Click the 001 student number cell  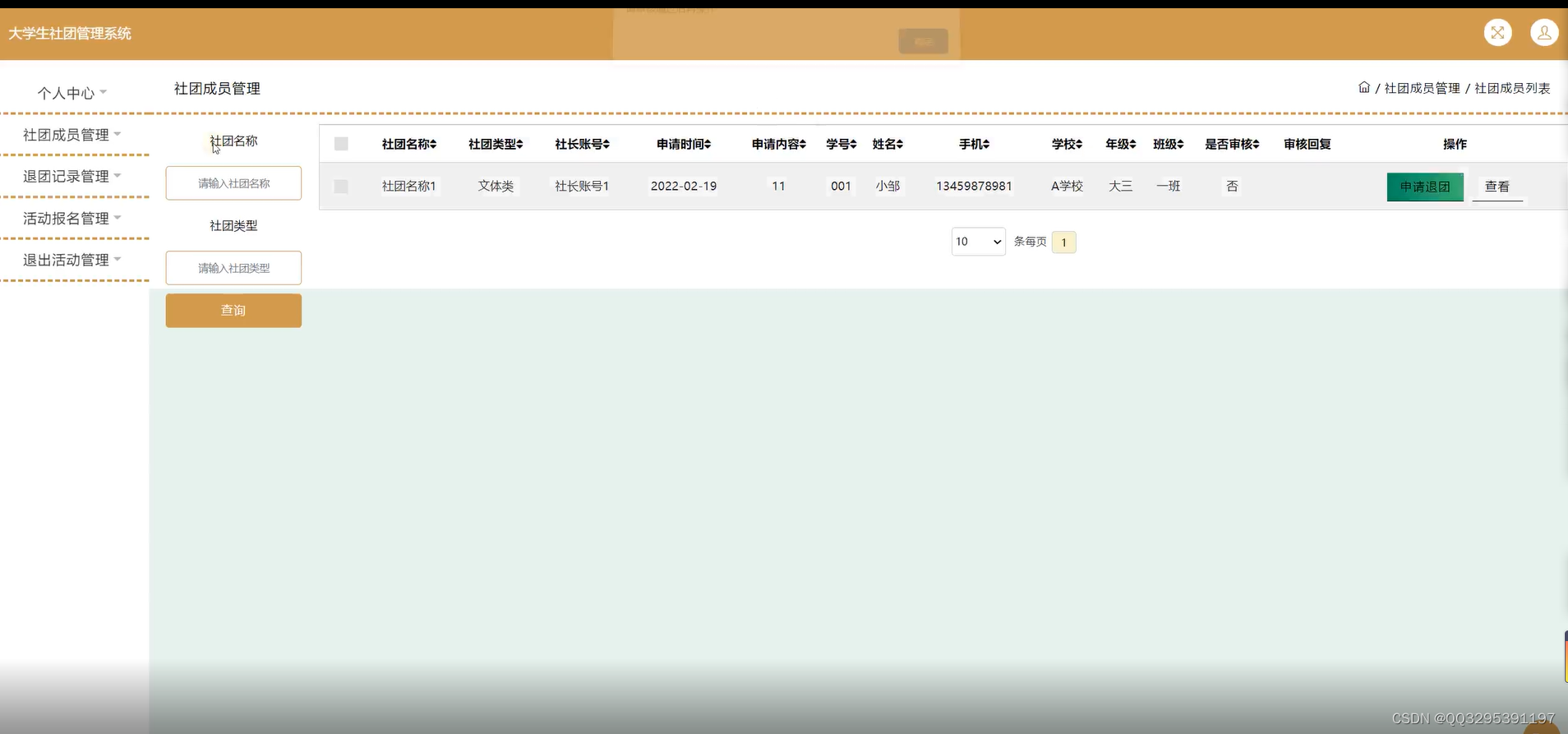(841, 187)
